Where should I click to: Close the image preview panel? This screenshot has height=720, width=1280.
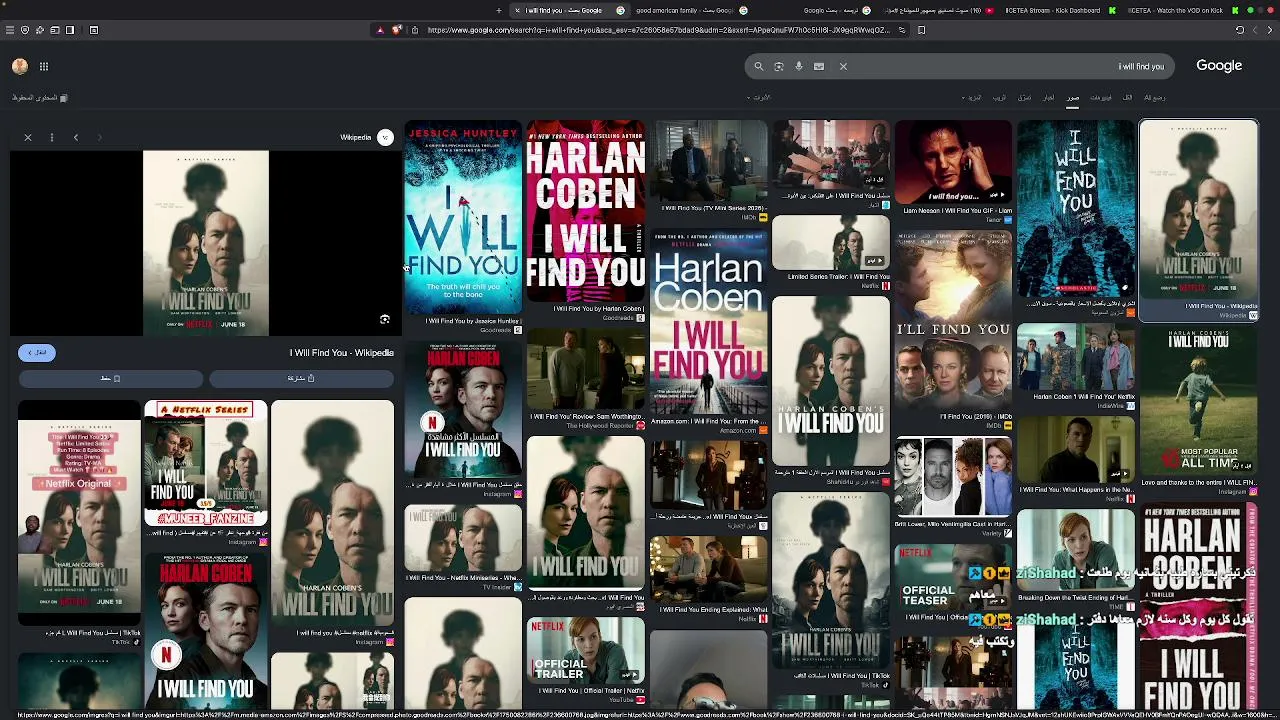point(28,137)
